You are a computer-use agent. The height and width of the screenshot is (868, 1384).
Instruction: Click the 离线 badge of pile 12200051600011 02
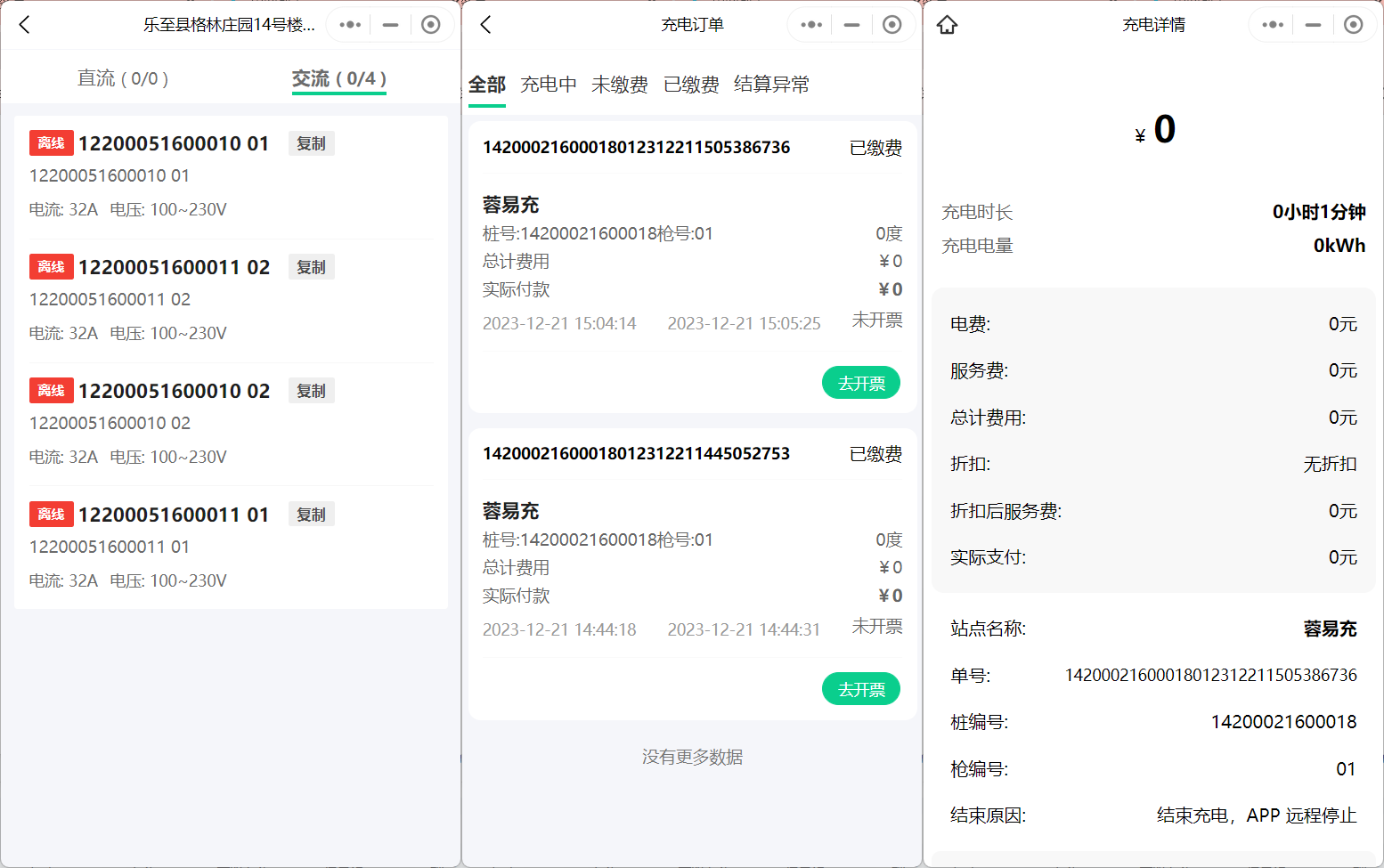(x=51, y=266)
